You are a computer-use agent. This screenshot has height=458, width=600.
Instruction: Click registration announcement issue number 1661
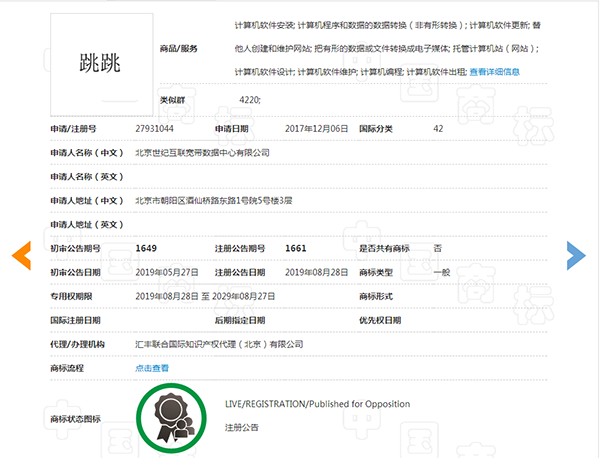296,248
